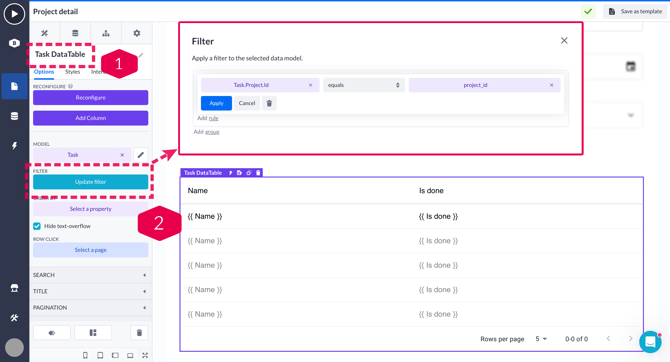This screenshot has height=362, width=670.
Task: Switch to the mobile phone viewport icon
Action: pos(85,355)
